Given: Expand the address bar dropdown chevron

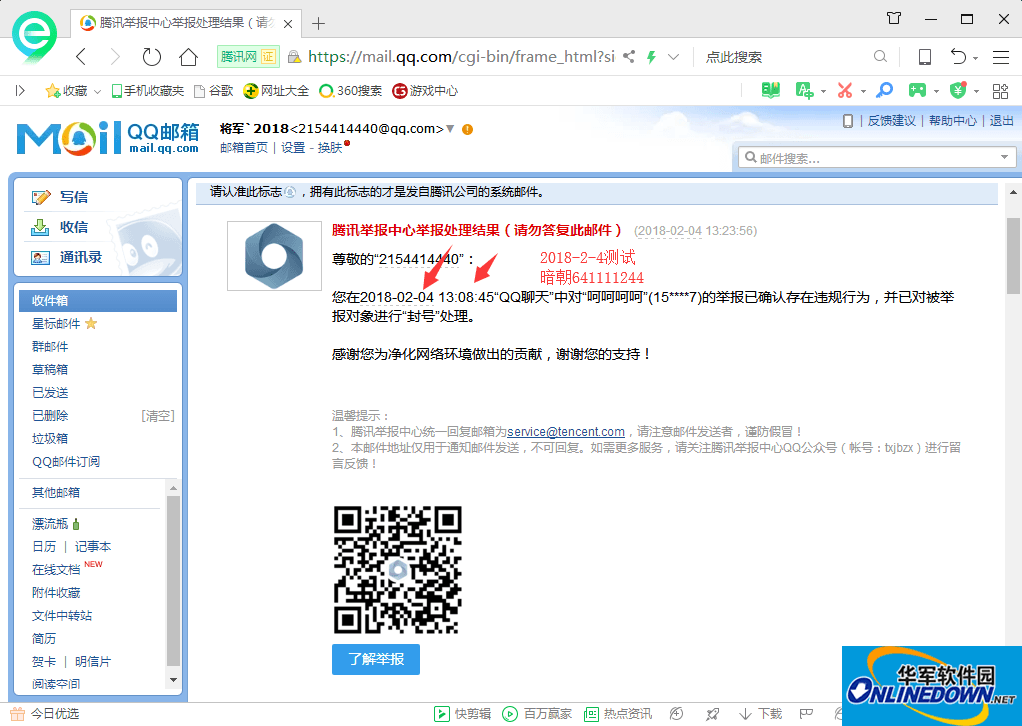Looking at the screenshot, I should [x=673, y=57].
